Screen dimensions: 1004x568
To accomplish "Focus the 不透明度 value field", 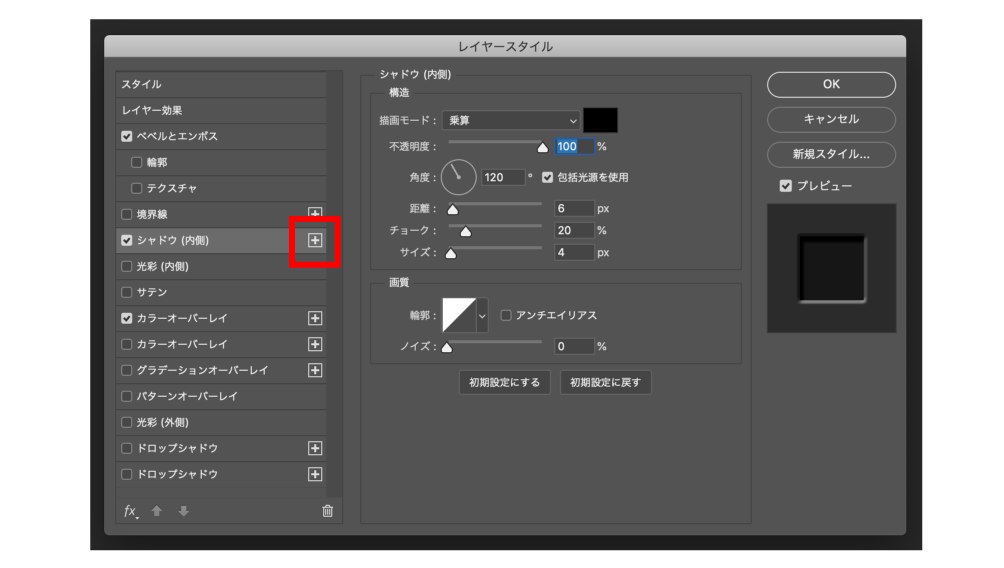I will (x=574, y=147).
